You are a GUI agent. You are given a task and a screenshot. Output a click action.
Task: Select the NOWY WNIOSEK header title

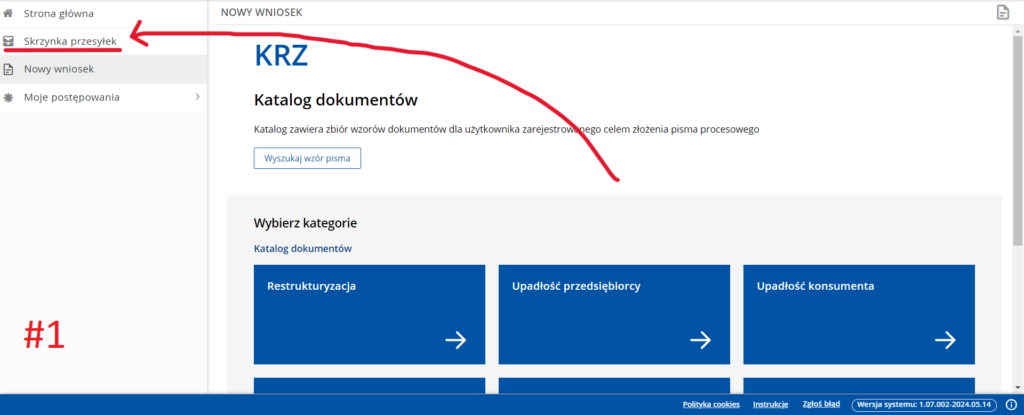261,12
